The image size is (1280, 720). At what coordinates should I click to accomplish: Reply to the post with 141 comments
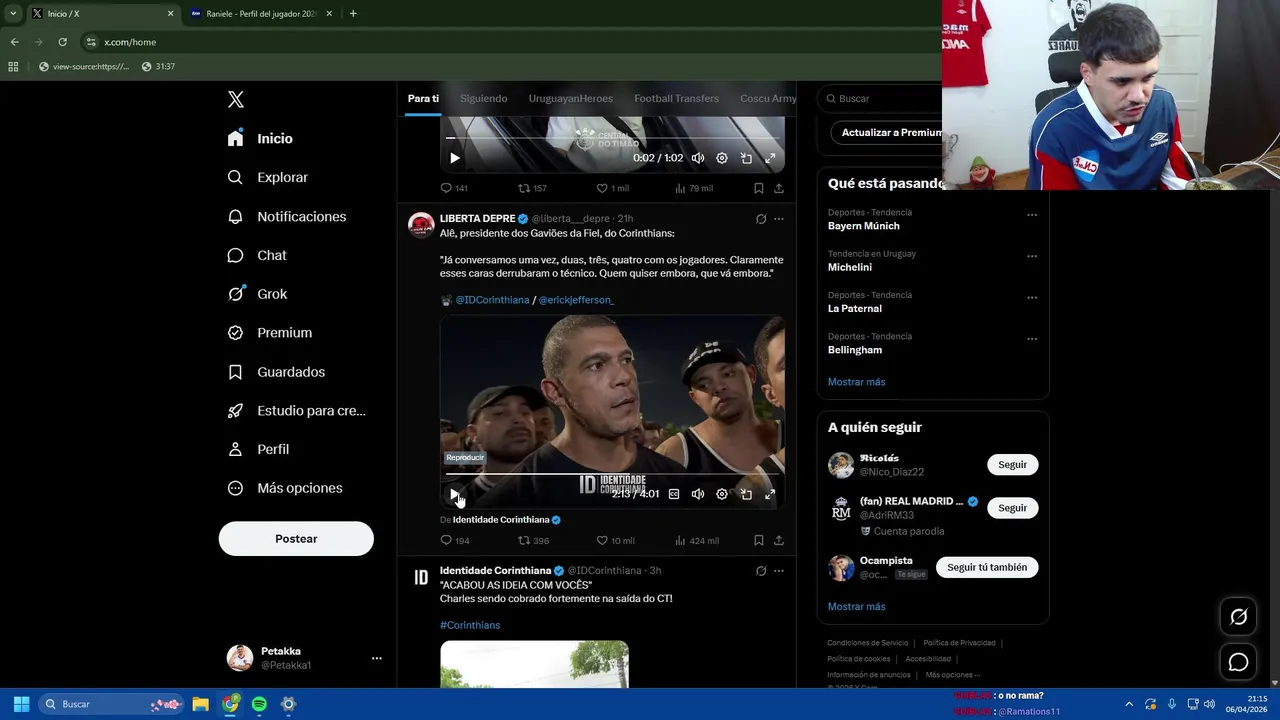tap(454, 188)
